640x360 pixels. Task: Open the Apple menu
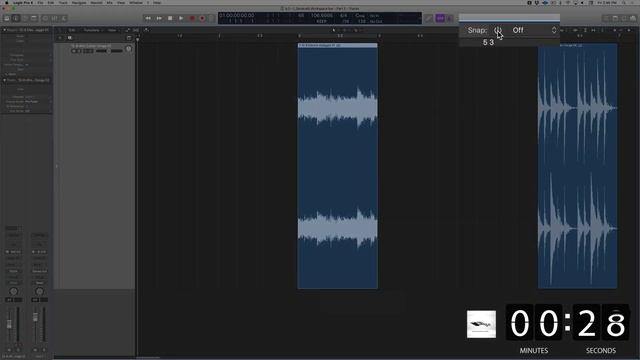coord(6,2)
